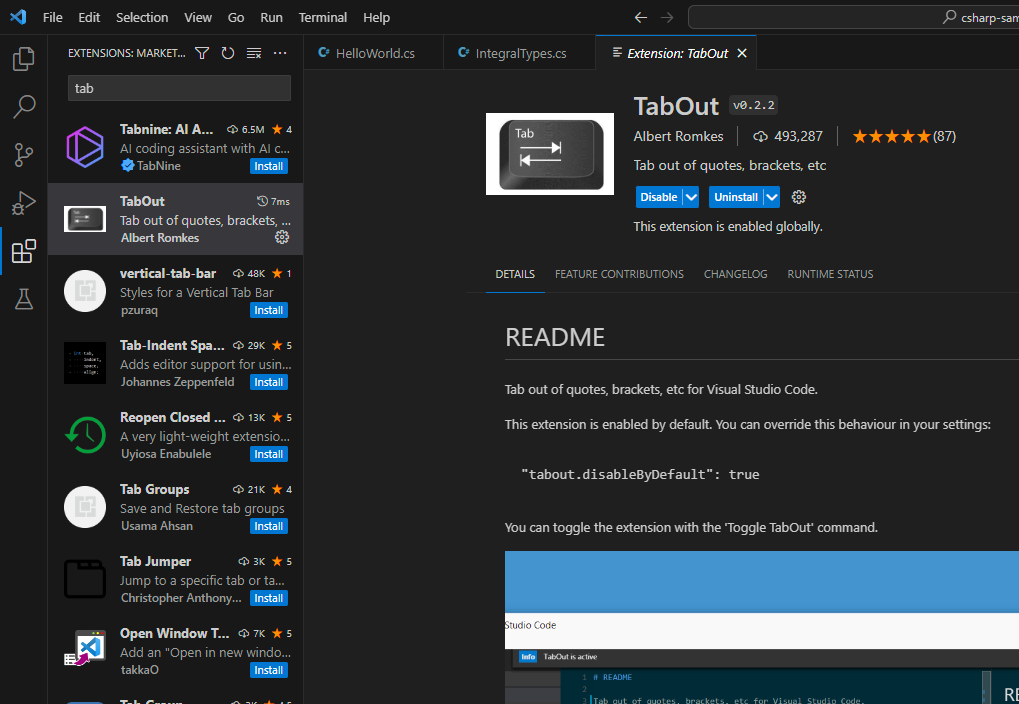Refresh the extensions list
This screenshot has width=1019, height=704.
tap(227, 53)
